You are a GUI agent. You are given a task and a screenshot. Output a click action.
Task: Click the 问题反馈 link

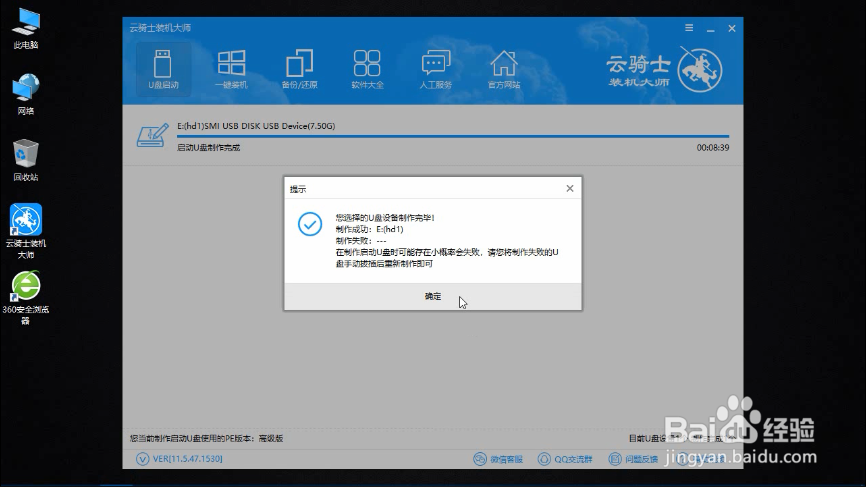point(641,459)
